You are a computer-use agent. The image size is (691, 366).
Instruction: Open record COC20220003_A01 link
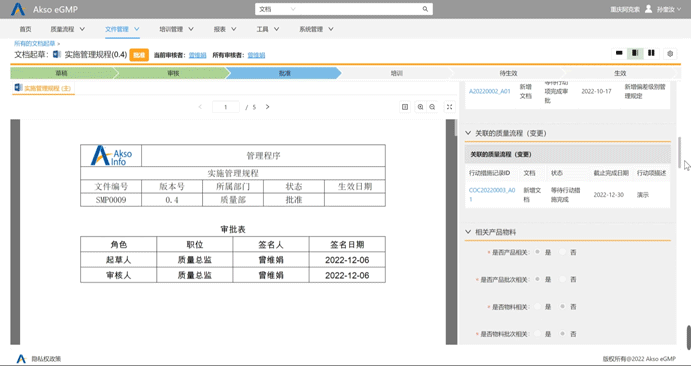click(492, 195)
